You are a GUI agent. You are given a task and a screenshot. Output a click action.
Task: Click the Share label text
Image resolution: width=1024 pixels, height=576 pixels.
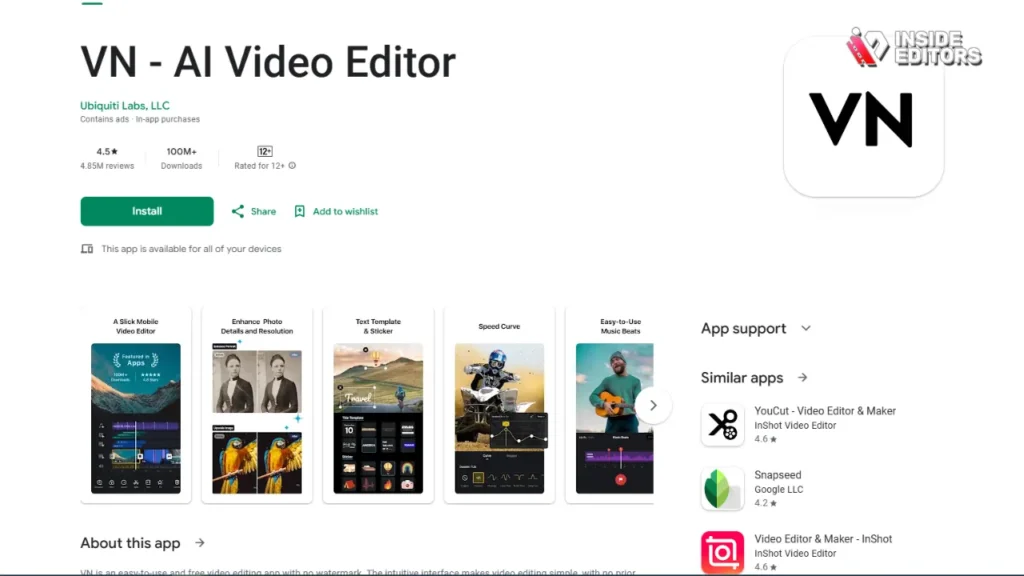263,212
